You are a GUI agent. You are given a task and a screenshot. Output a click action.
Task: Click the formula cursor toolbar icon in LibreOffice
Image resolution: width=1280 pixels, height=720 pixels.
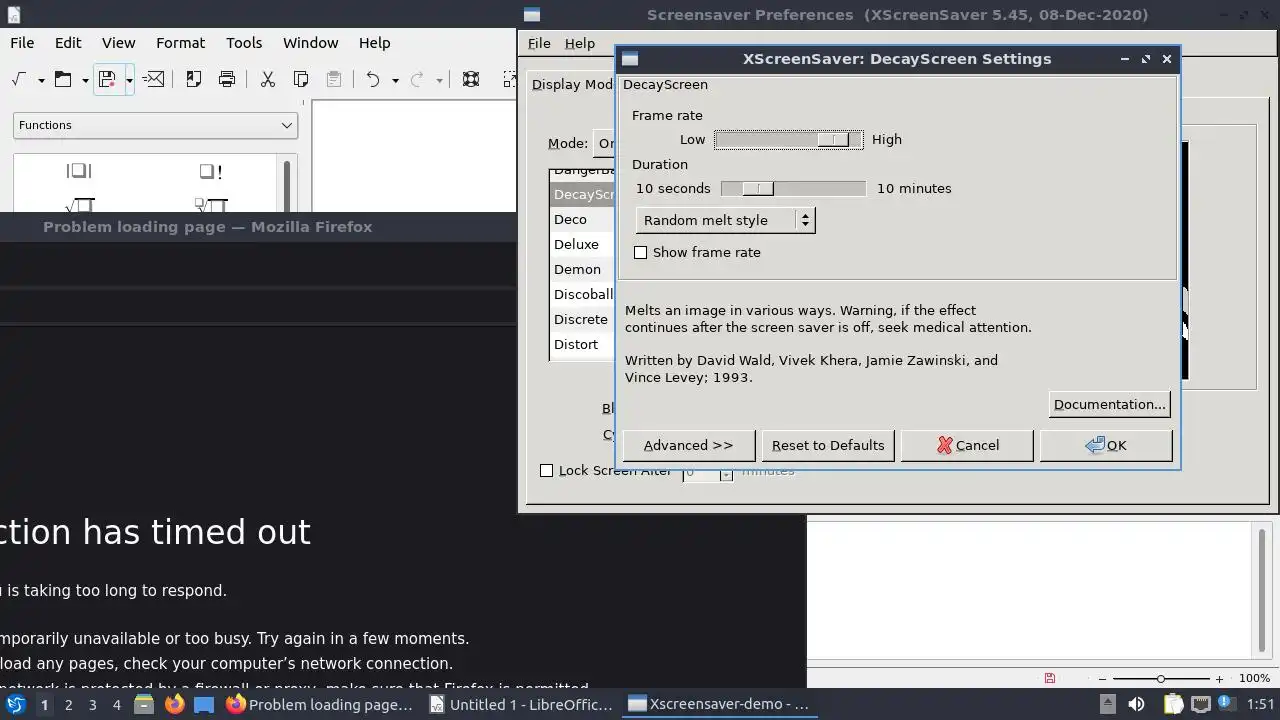(19, 79)
